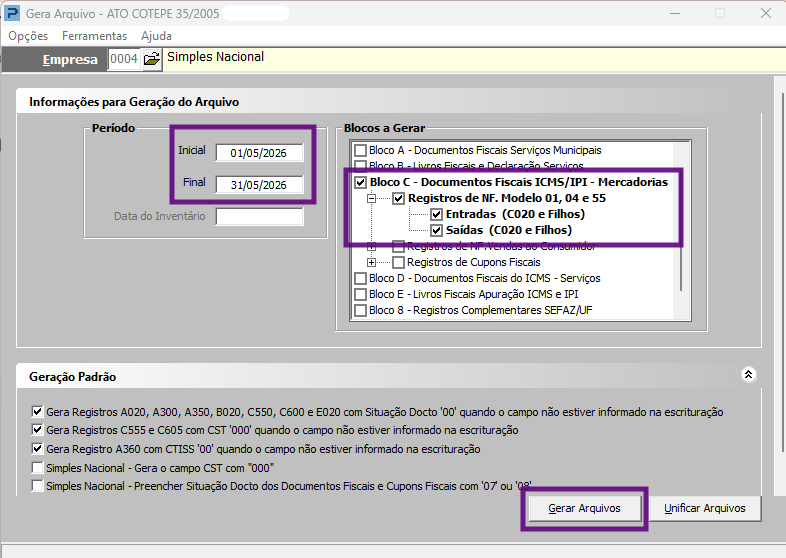Viewport: 786px width, 558px height.
Task: Click the Gerar Arquivos button
Action: [x=584, y=508]
